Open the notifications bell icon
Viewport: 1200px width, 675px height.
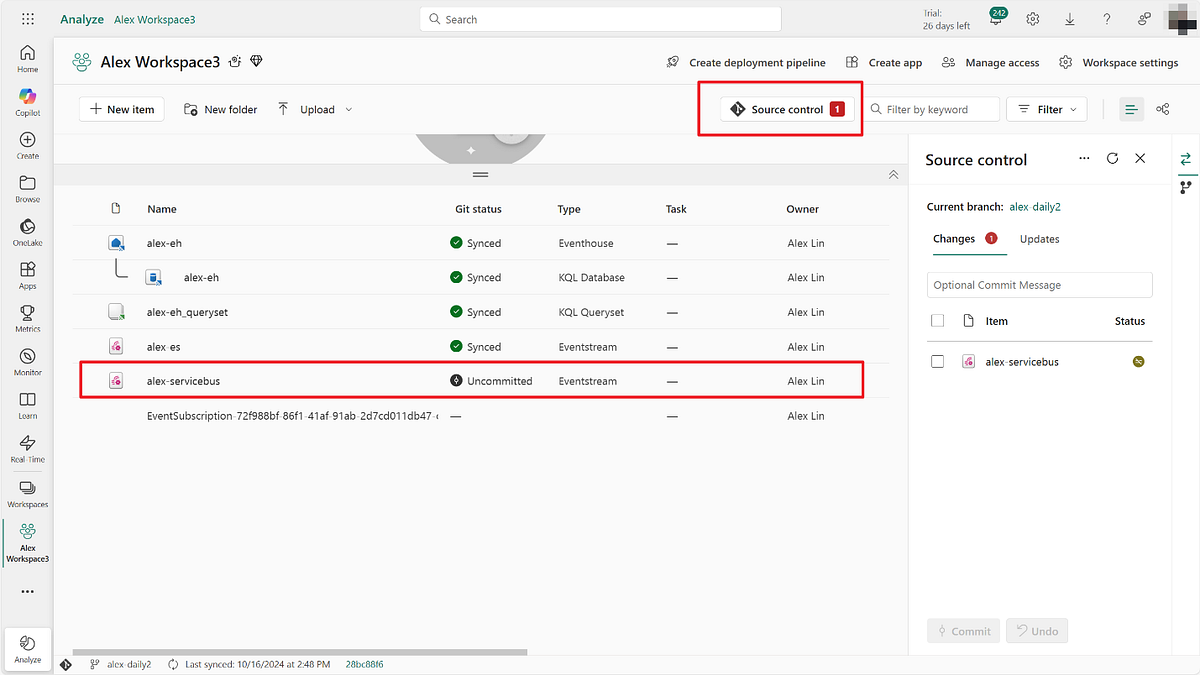998,17
